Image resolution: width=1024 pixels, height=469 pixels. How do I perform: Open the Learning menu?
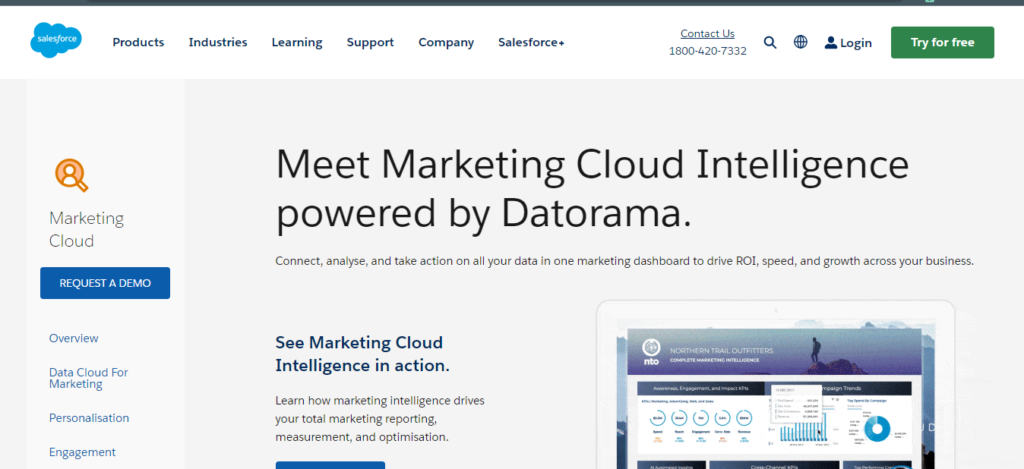297,42
